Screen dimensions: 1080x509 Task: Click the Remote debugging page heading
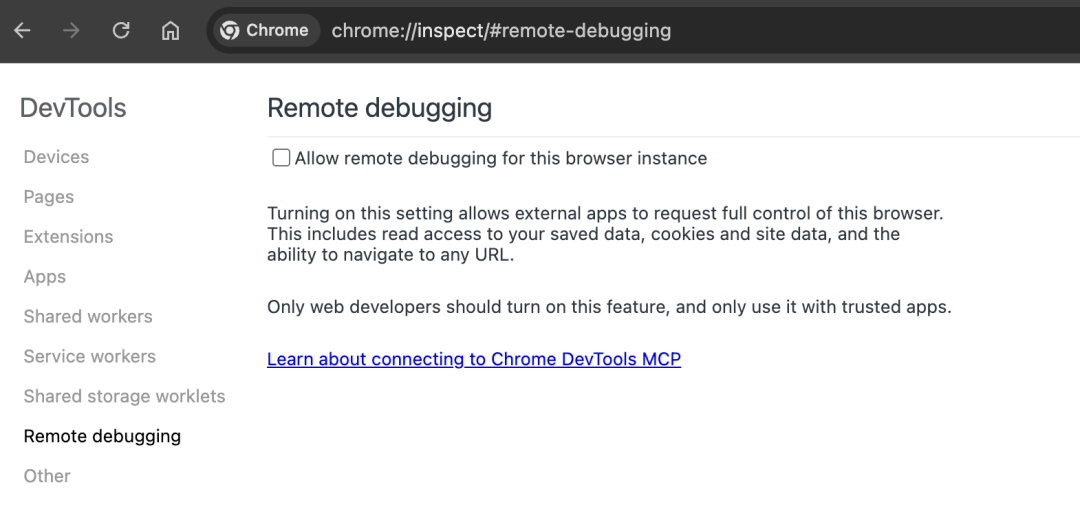coord(379,108)
